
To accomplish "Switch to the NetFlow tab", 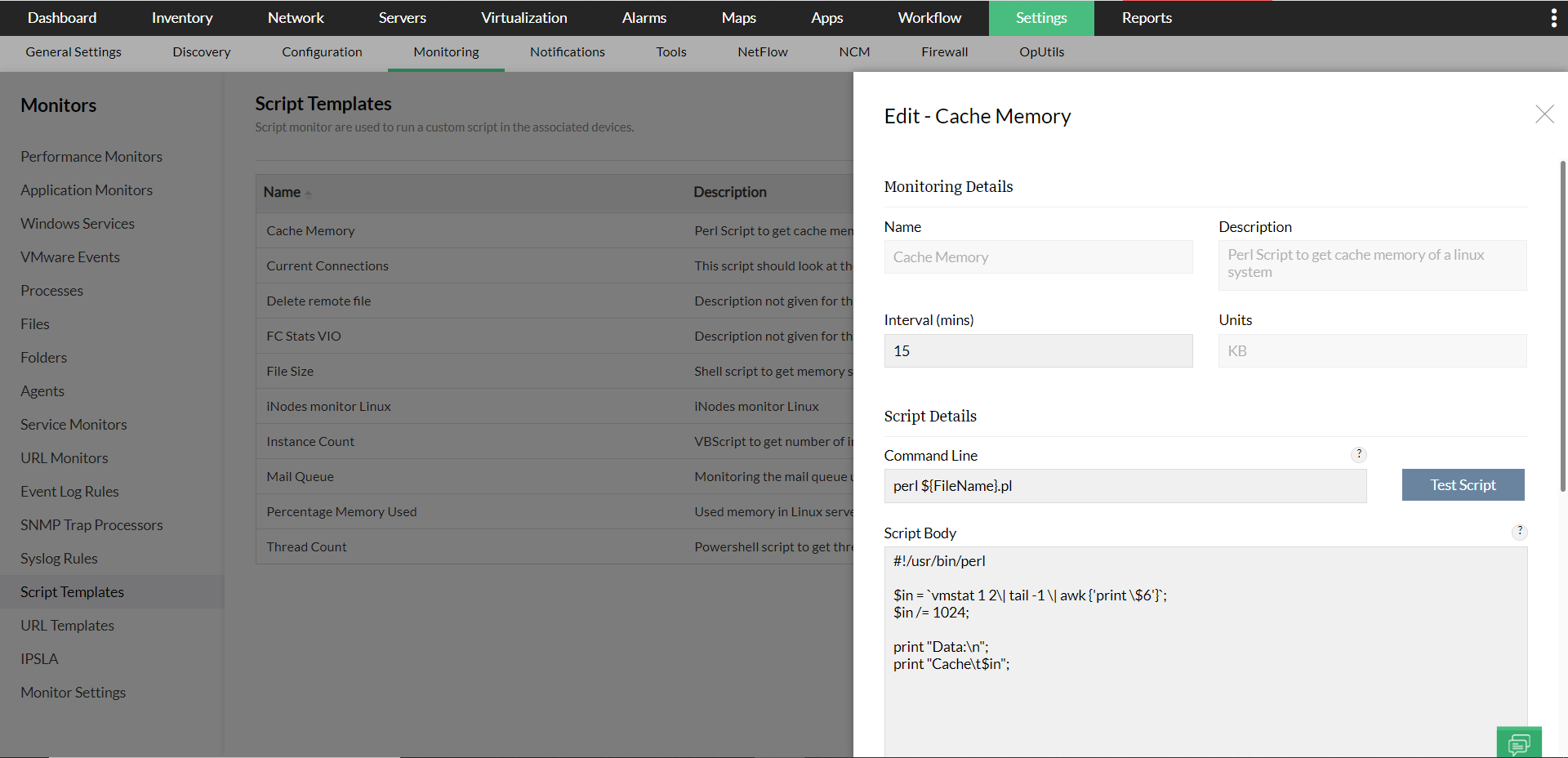I will tap(762, 51).
